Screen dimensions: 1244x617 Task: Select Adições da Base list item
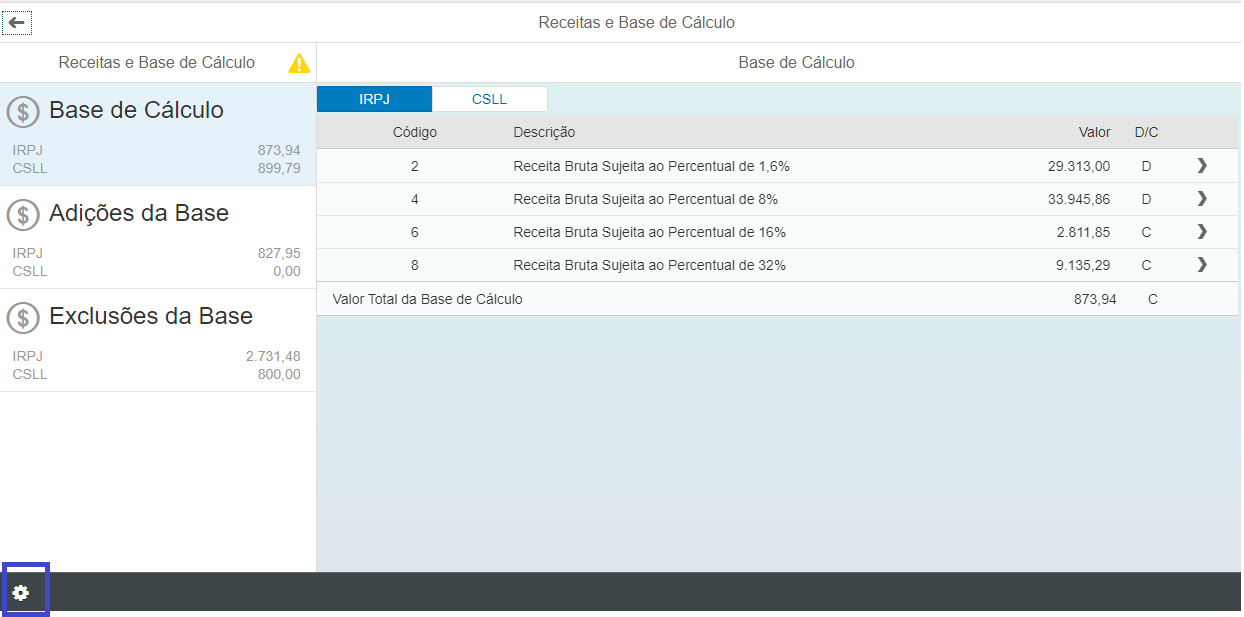click(x=158, y=237)
